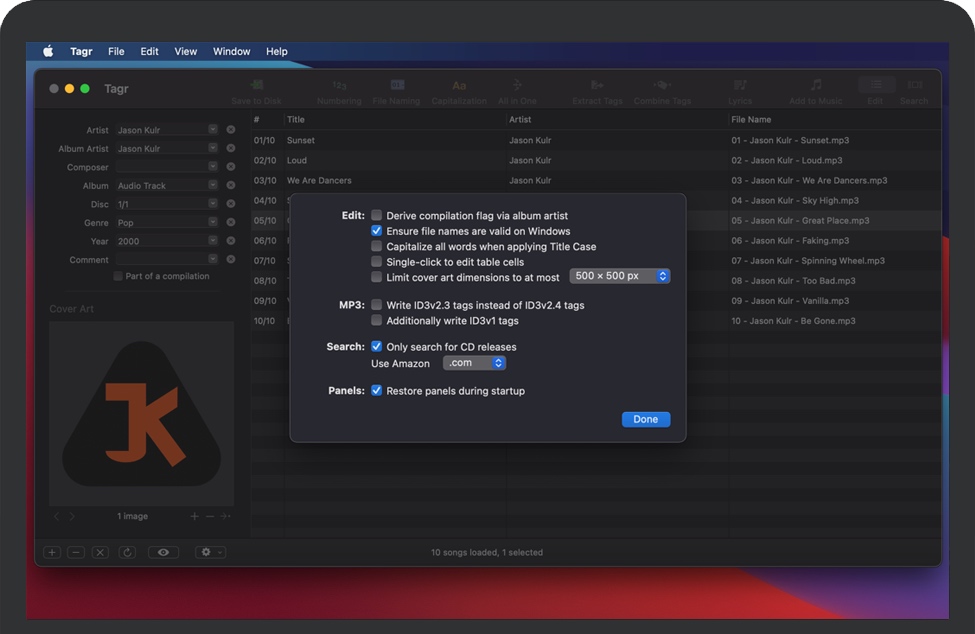Open the Edit menu in menu bar
The height and width of the screenshot is (634, 975).
149,51
